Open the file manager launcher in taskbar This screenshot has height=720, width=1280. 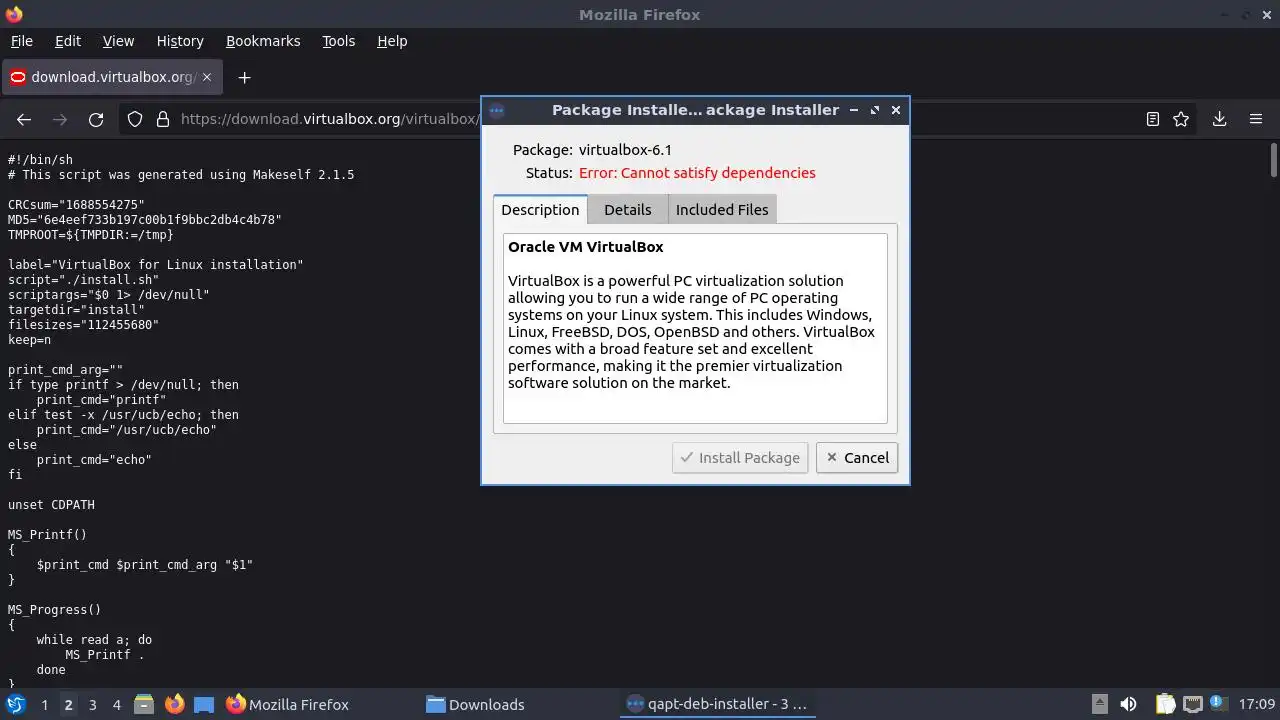click(x=144, y=704)
